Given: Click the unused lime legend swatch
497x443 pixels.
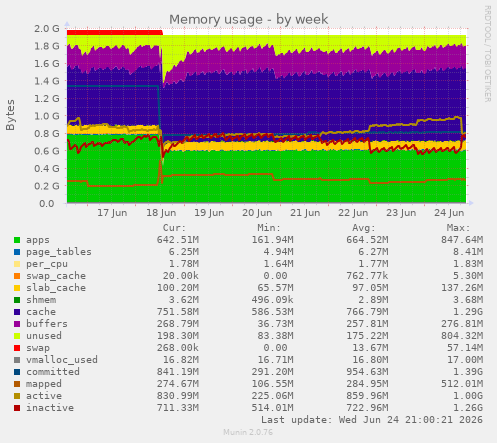Looking at the screenshot, I should [17, 336].
